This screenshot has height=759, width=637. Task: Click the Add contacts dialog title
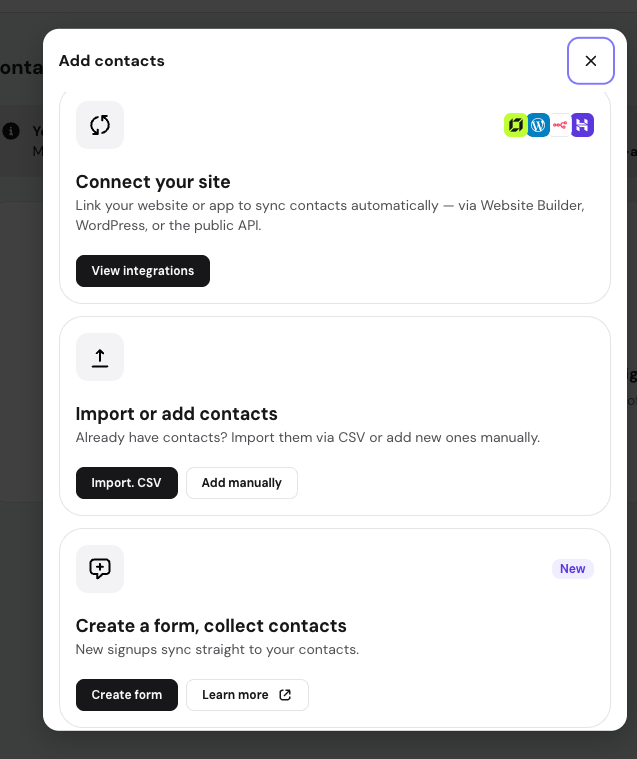[x=112, y=61]
